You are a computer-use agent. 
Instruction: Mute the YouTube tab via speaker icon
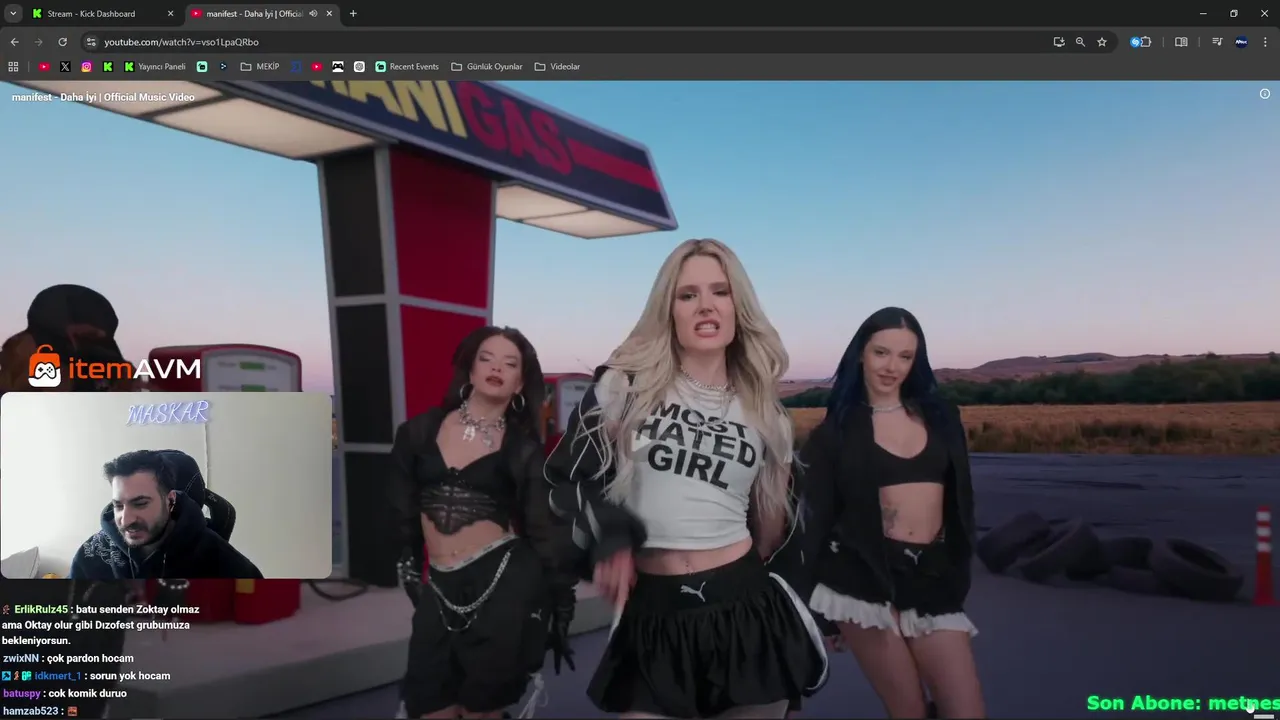point(313,13)
